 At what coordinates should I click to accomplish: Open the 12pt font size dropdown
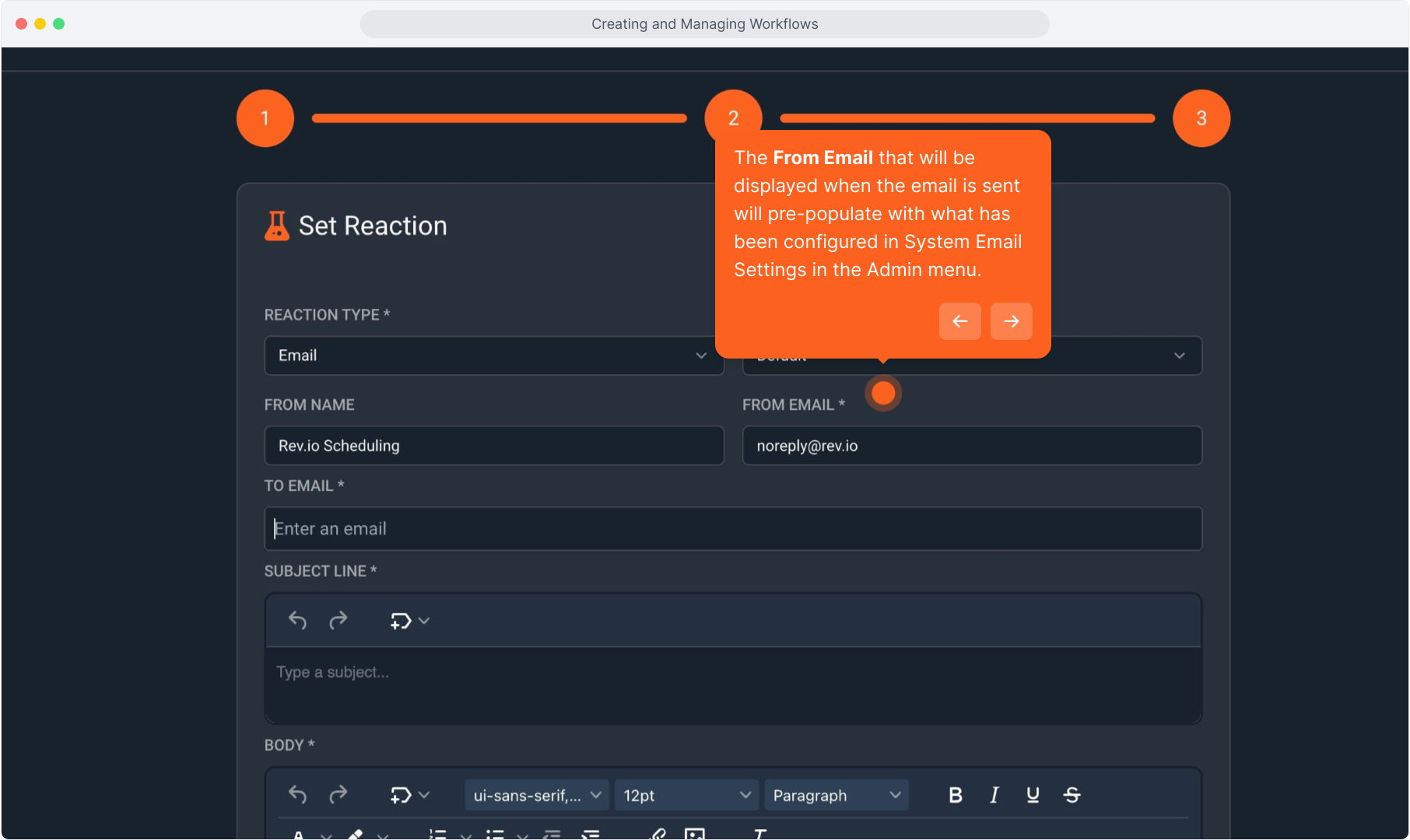pos(686,795)
